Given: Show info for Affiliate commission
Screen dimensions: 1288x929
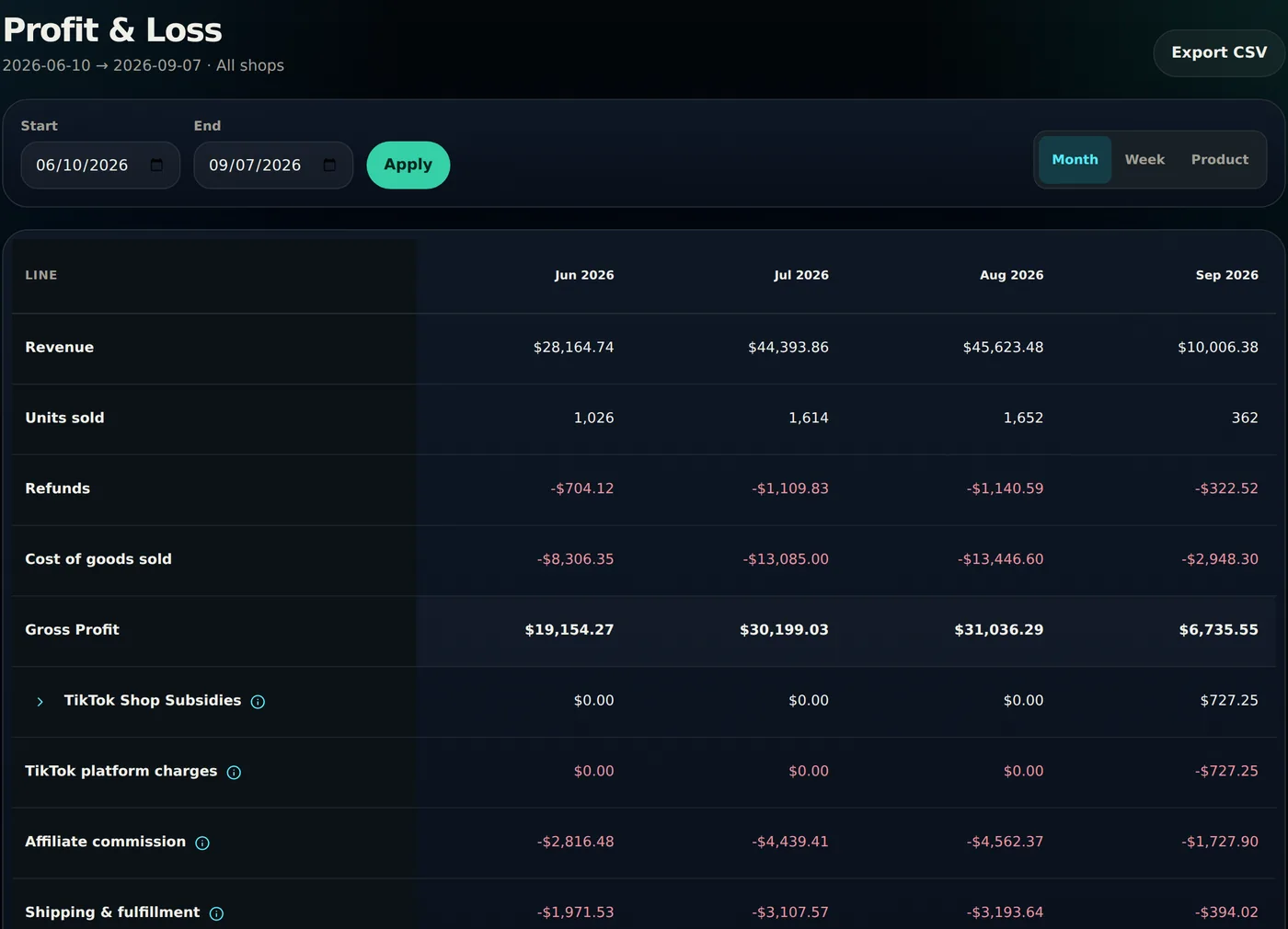Looking at the screenshot, I should [202, 843].
